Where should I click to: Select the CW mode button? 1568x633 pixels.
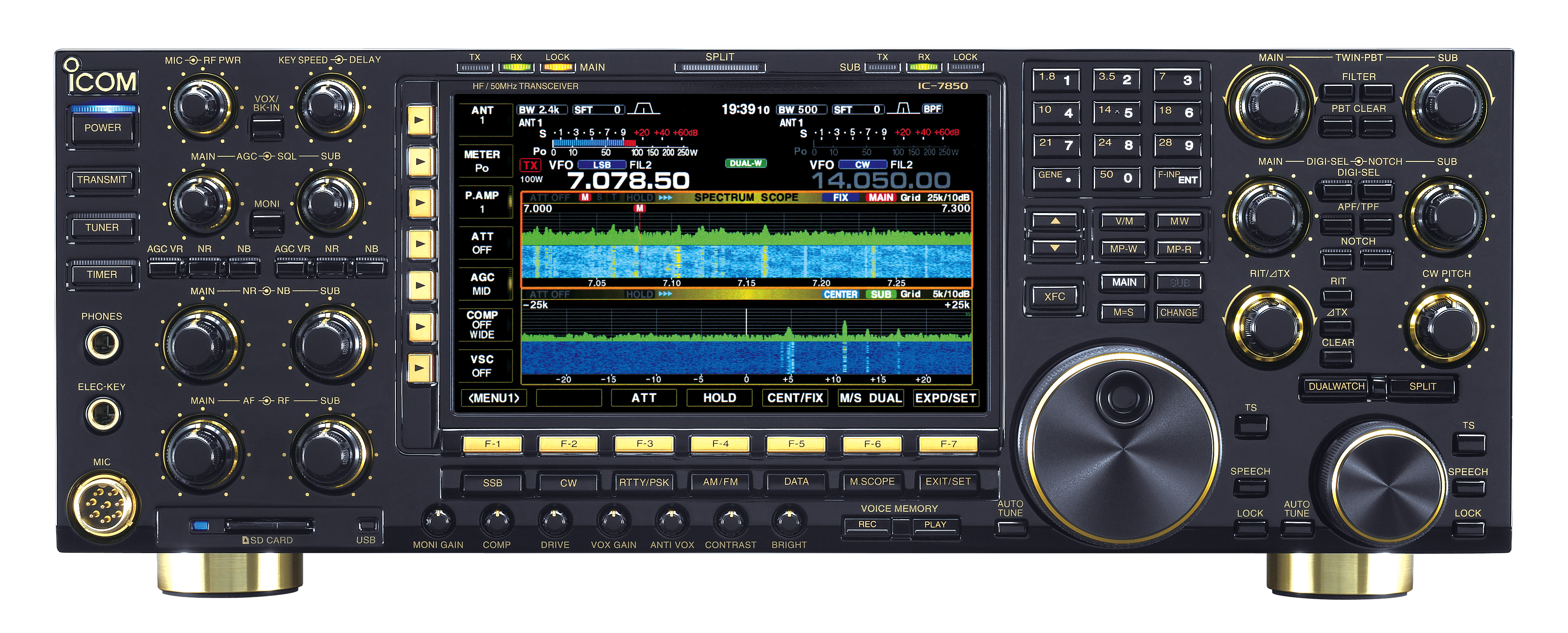tap(568, 483)
